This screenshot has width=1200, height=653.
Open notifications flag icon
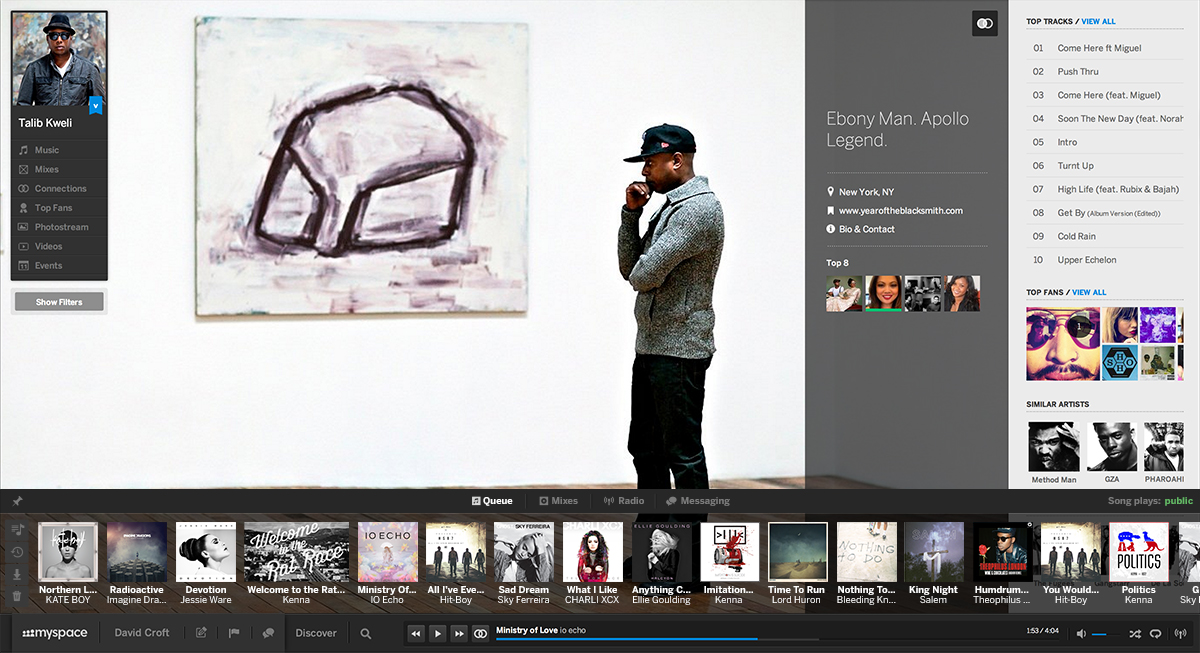(x=234, y=633)
